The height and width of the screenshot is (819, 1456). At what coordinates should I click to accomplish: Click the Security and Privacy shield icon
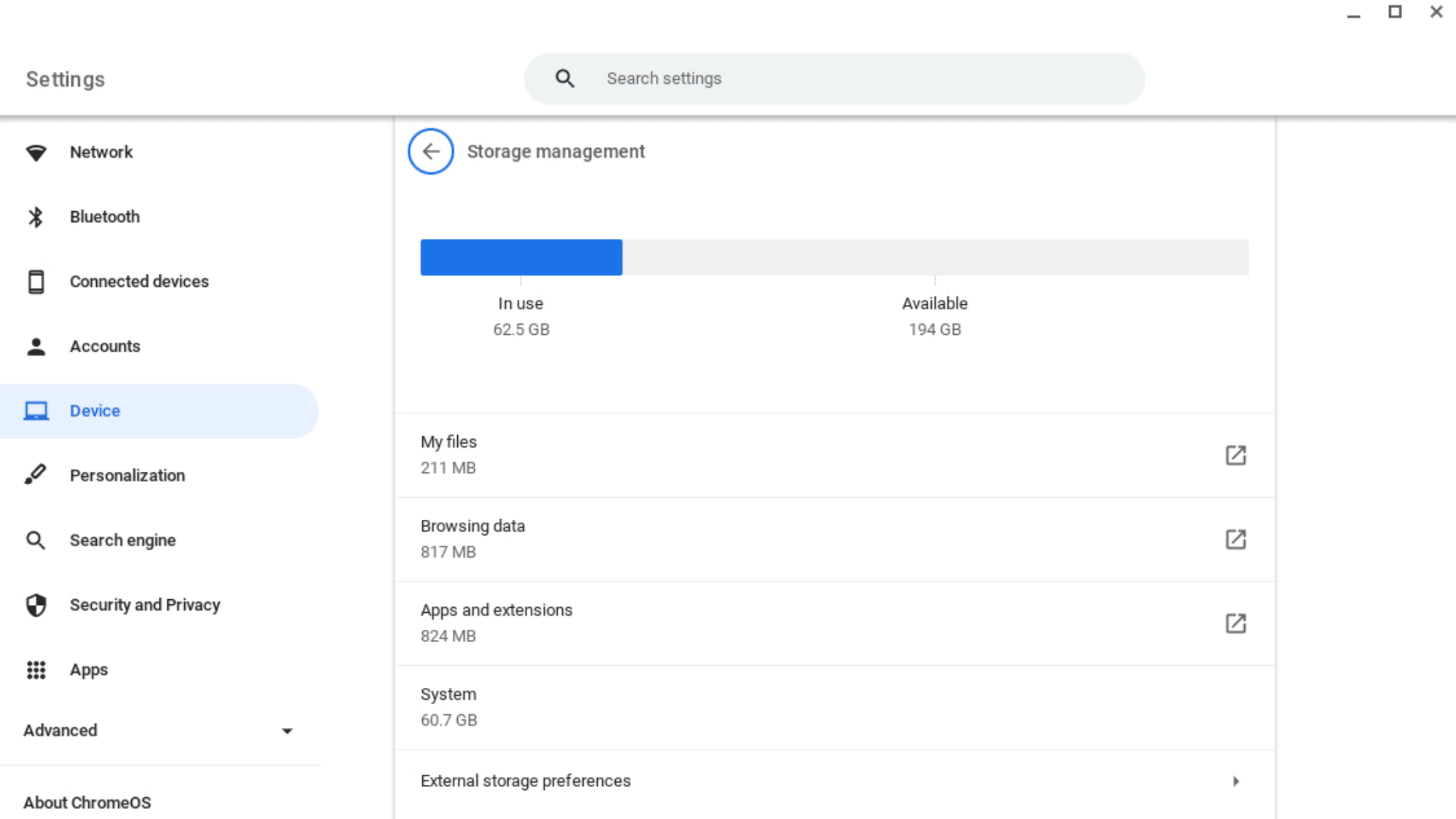[36, 604]
